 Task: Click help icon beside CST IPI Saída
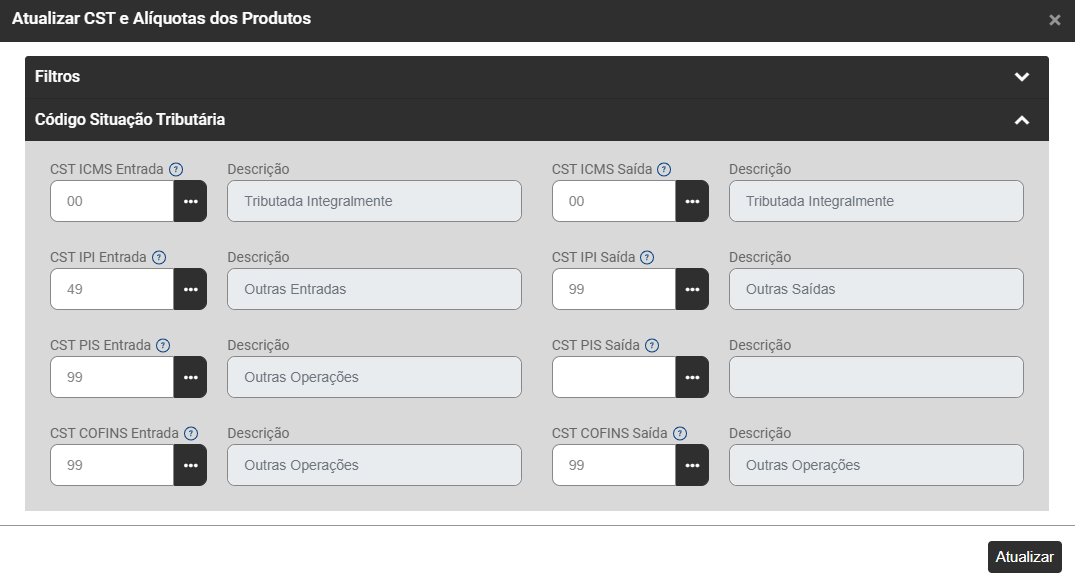click(648, 258)
